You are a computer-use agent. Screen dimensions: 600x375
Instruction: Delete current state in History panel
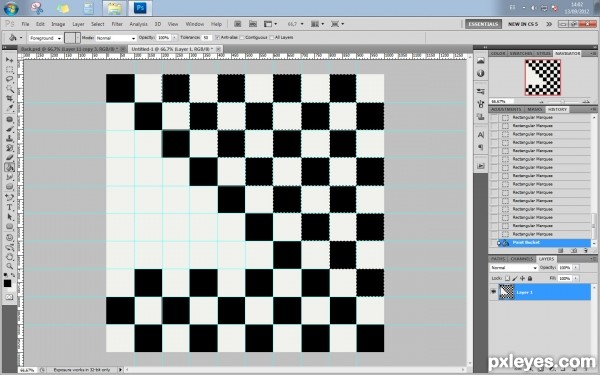(585, 251)
